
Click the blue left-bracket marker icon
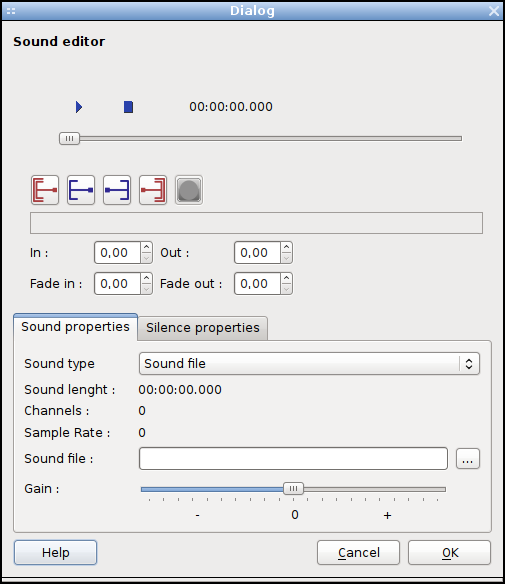tap(81, 190)
